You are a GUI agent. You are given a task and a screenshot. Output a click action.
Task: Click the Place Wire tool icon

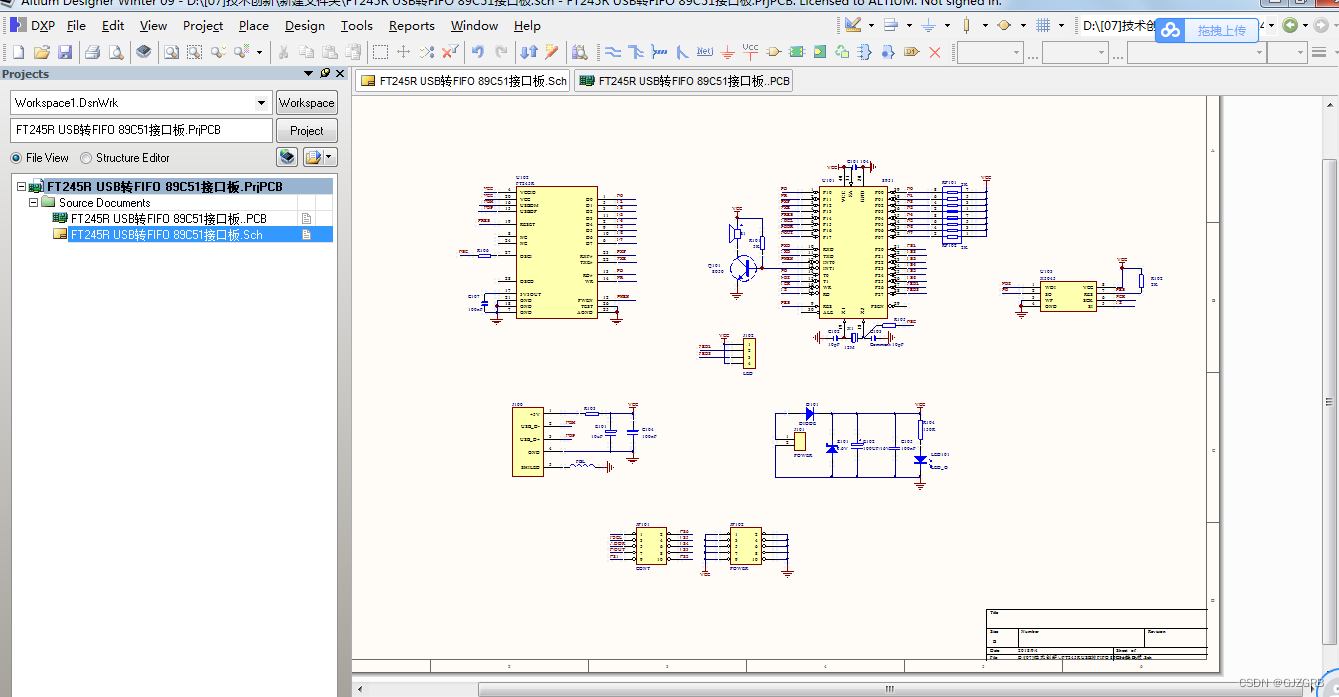click(x=612, y=52)
